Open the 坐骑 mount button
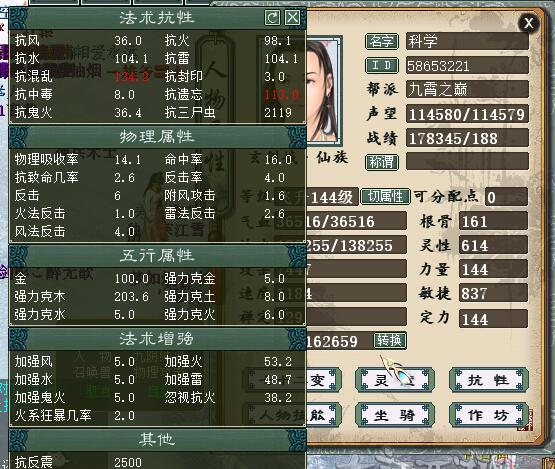The height and width of the screenshot is (469, 555). [395, 415]
